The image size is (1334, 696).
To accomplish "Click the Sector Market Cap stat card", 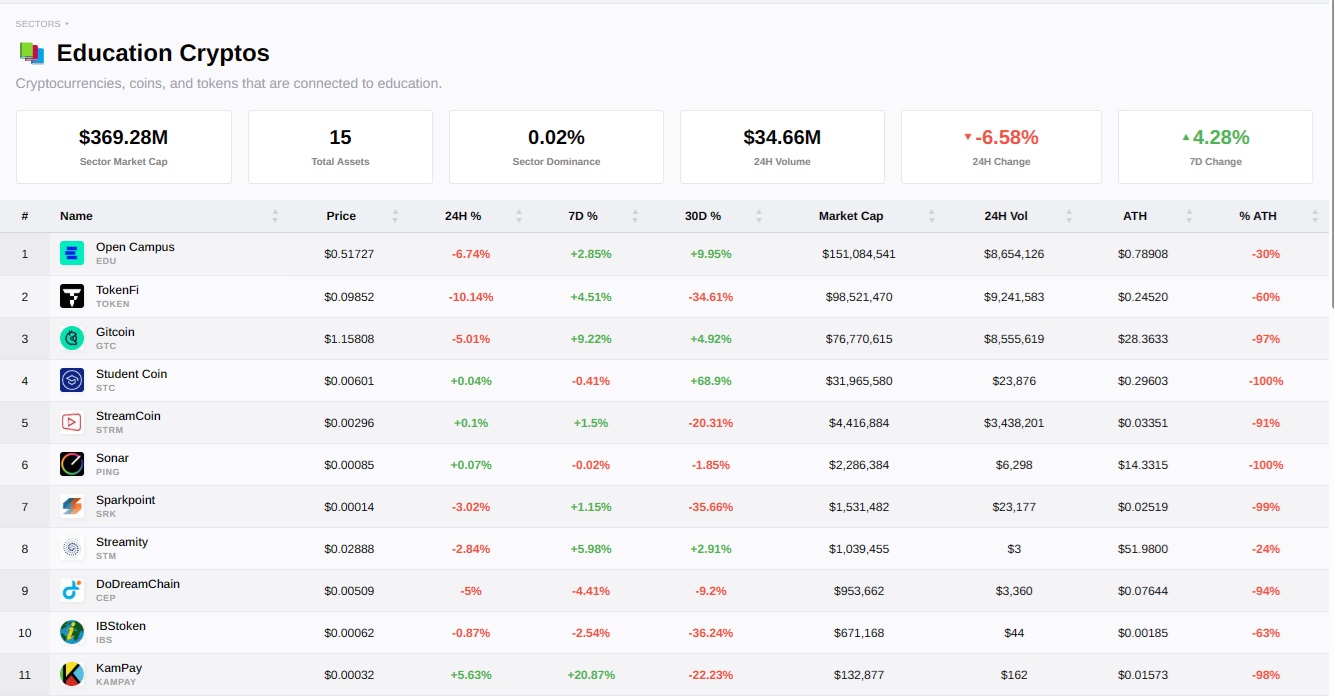I will tap(124, 147).
